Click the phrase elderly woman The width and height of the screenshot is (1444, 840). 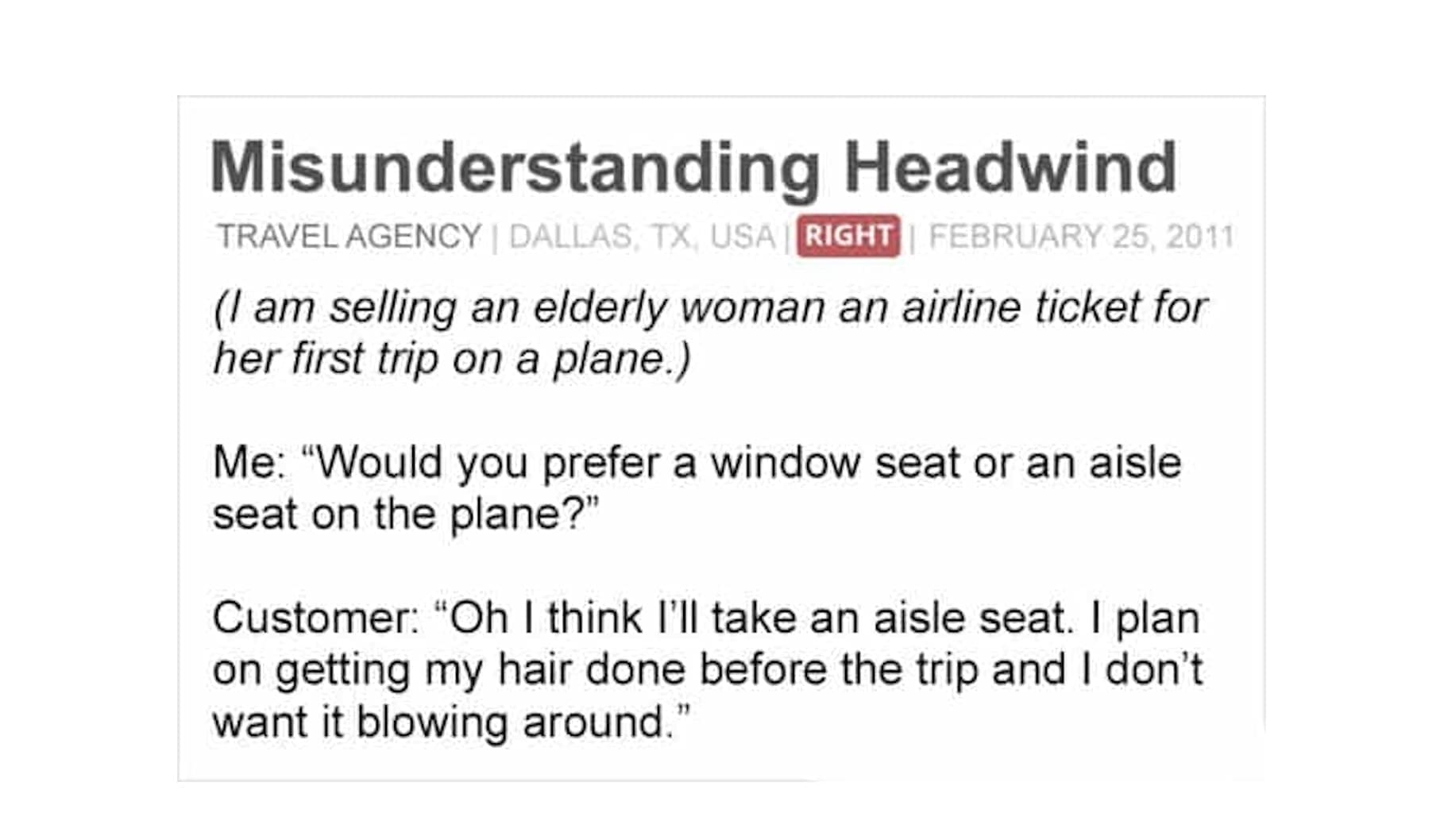678,308
